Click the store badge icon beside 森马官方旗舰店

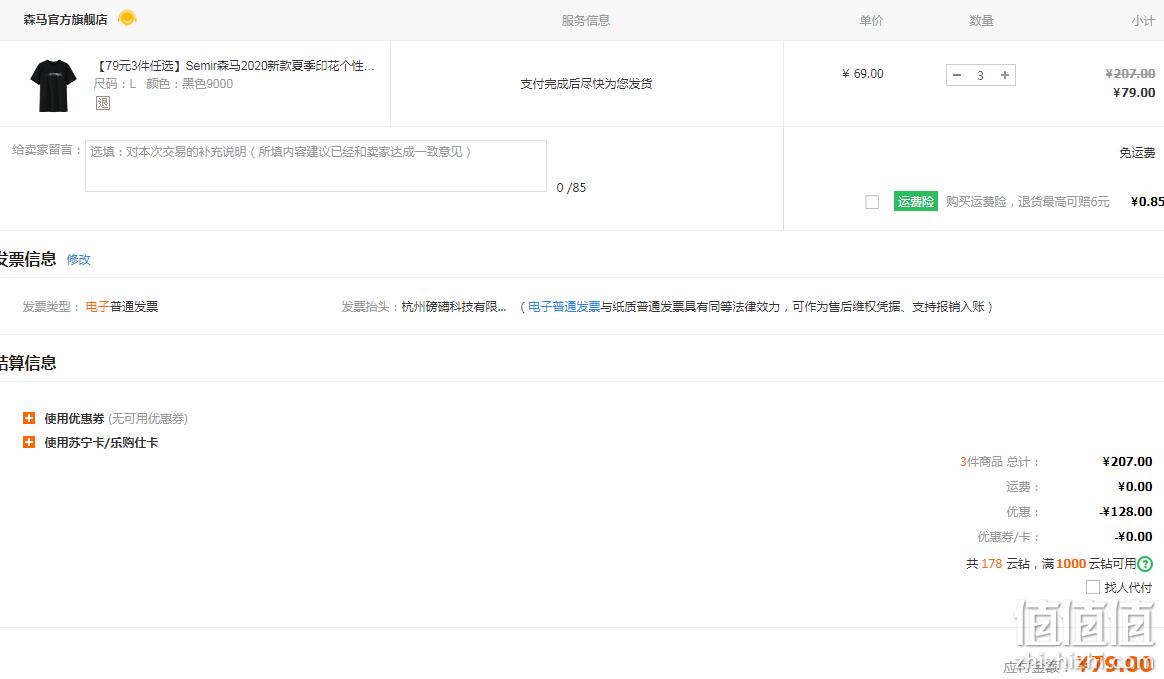(127, 18)
